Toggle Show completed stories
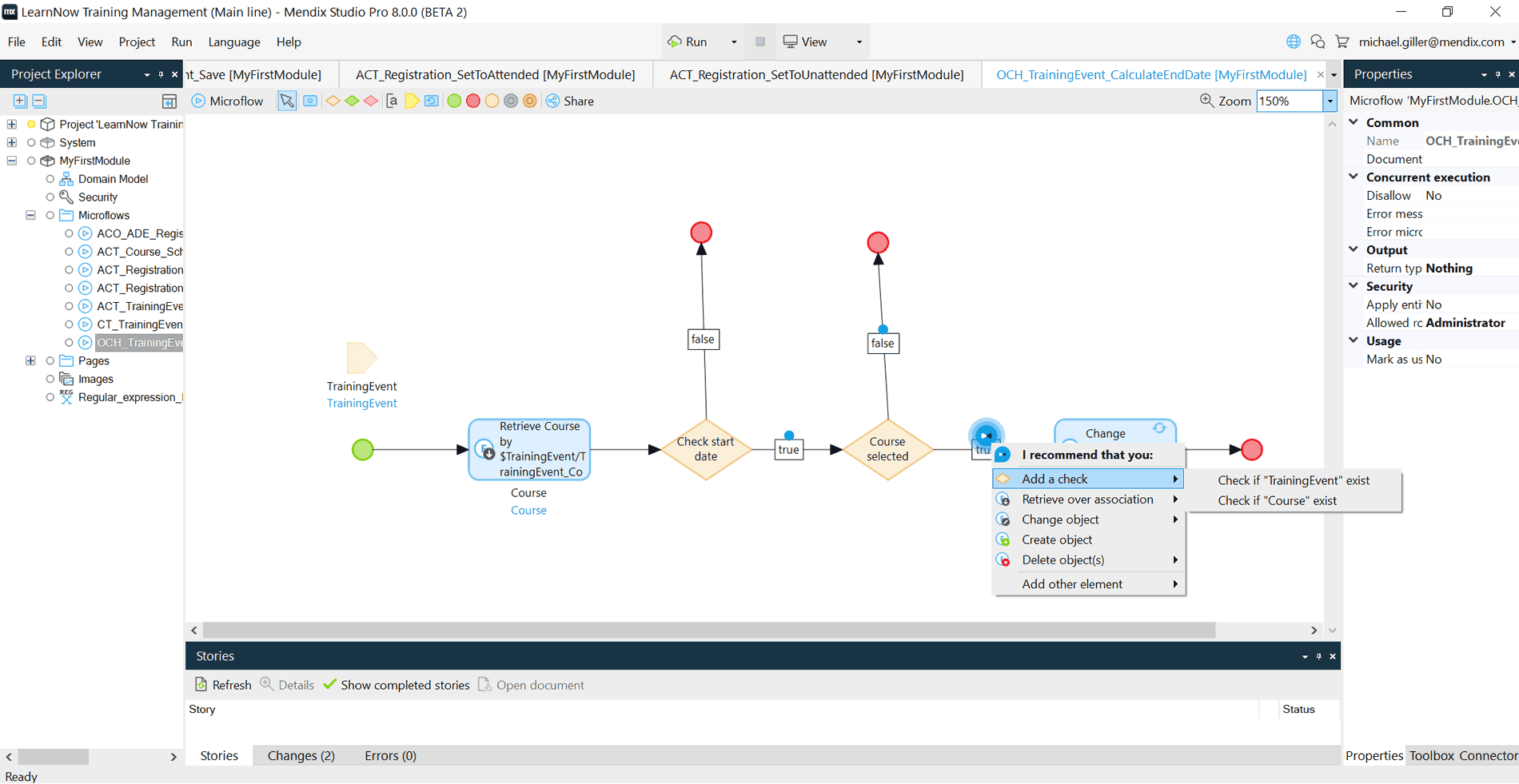This screenshot has height=784, width=1519. click(x=397, y=685)
